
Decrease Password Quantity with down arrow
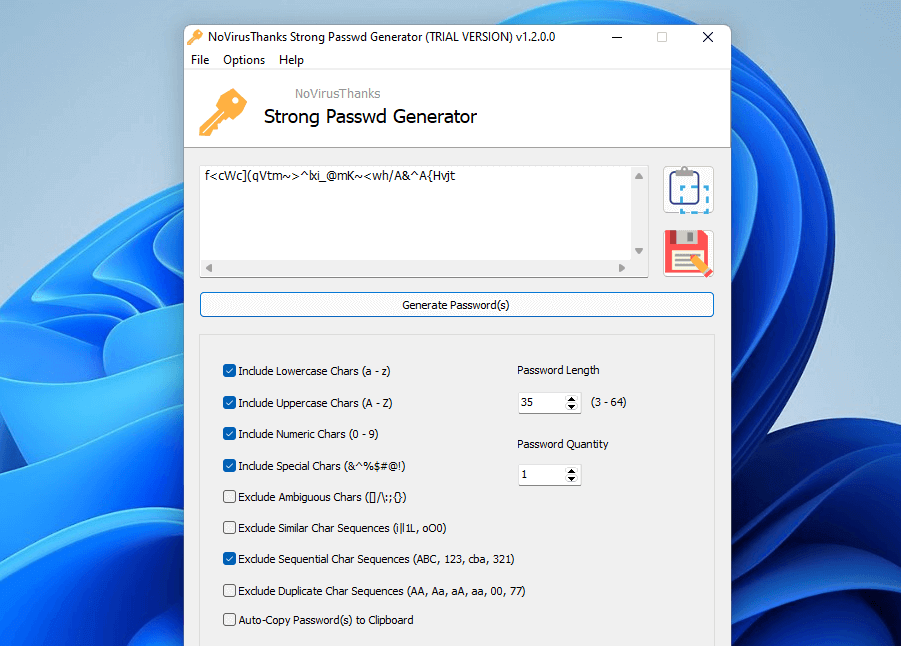pyautogui.click(x=571, y=479)
